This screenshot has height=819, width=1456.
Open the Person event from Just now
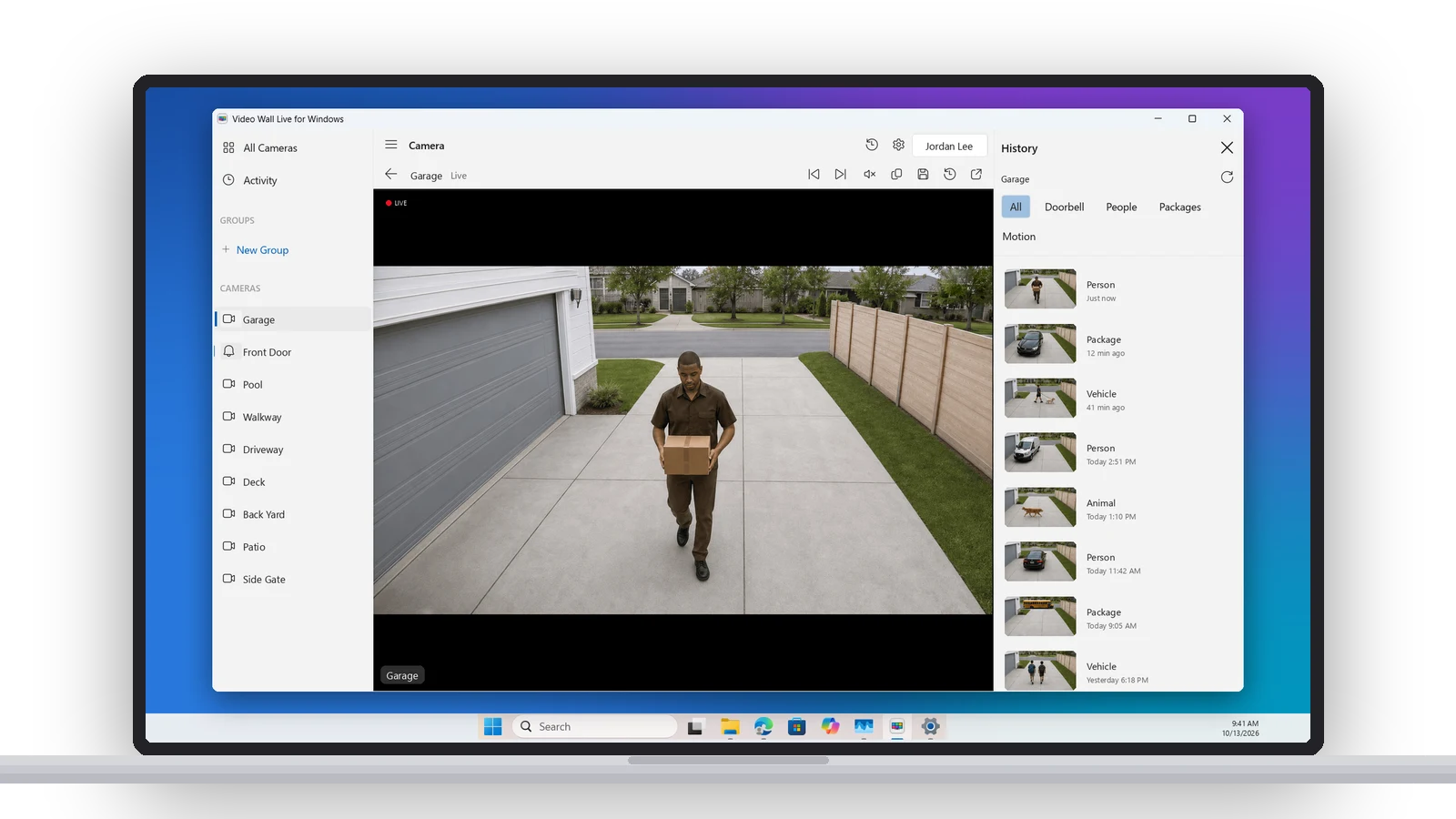1118,289
